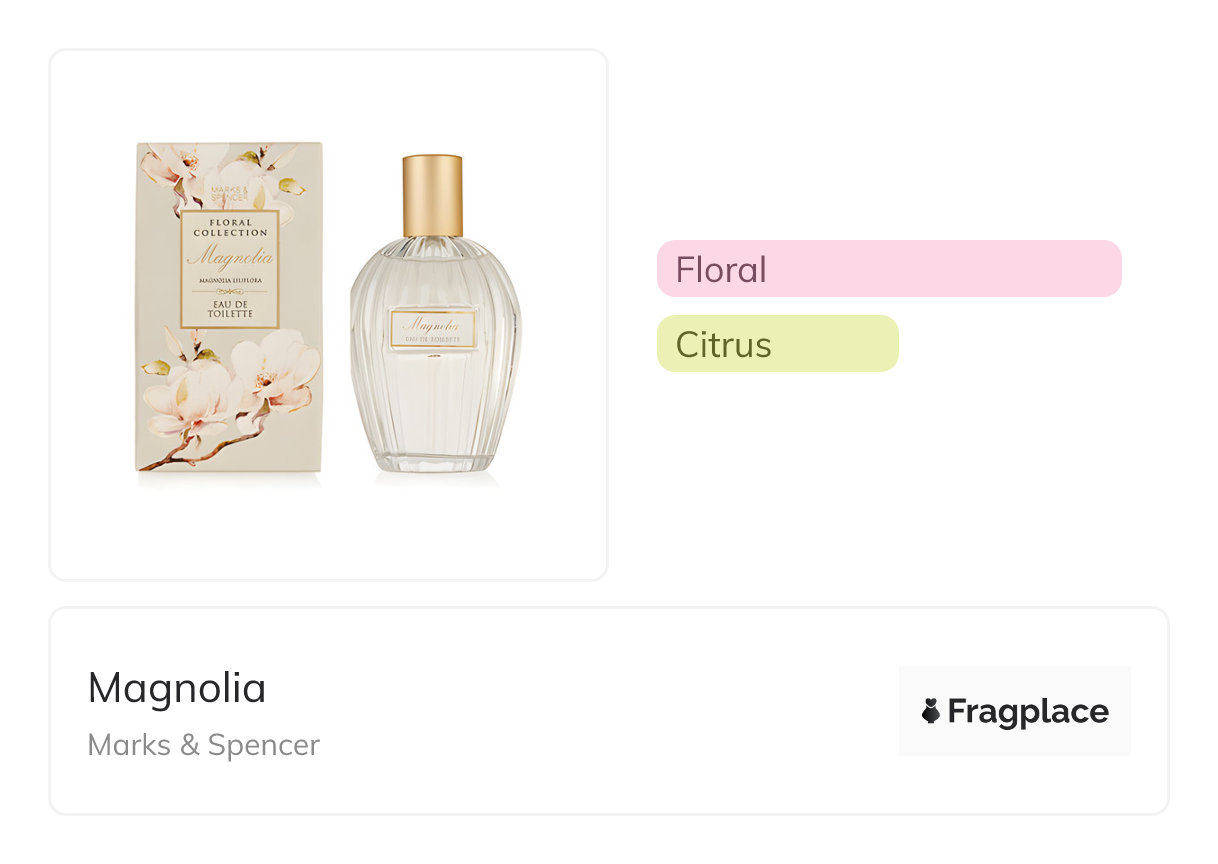Select the pink Floral accord tag
The width and height of the screenshot is (1218, 864).
[888, 269]
